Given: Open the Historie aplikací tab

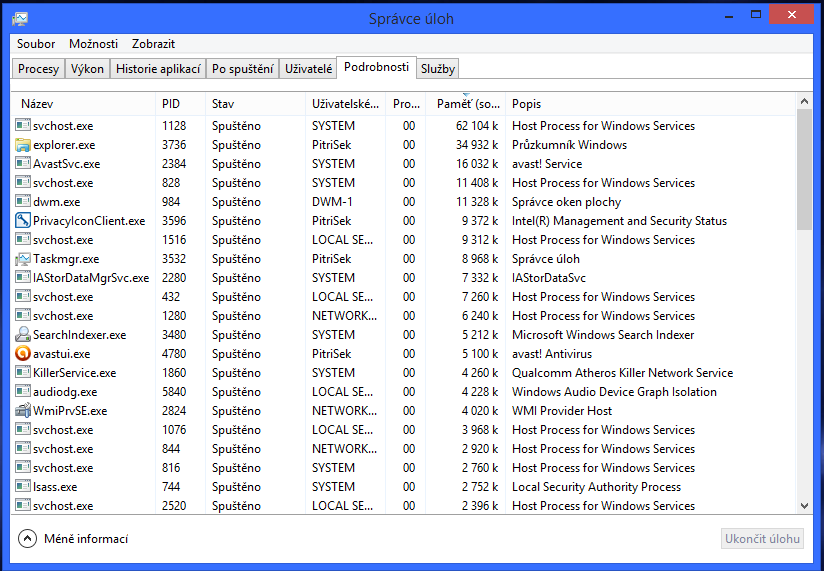Looking at the screenshot, I should [158, 69].
